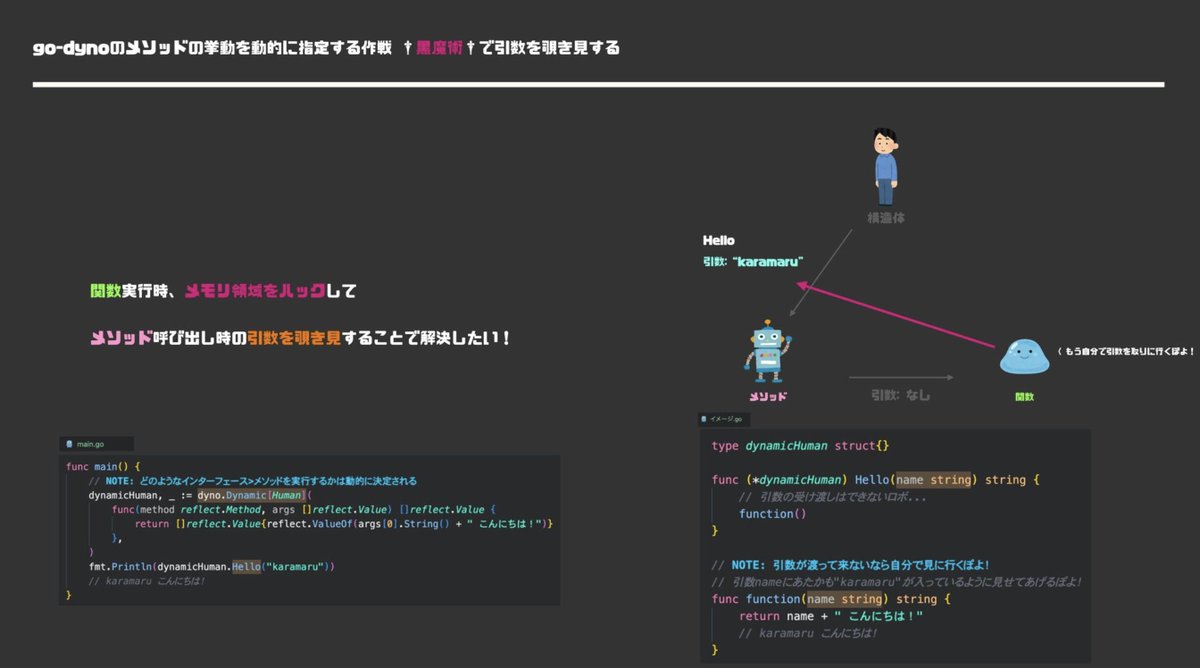Viewport: 1200px width, 668px height.
Task: Click the return []reflect.Value code line
Action: [344, 523]
